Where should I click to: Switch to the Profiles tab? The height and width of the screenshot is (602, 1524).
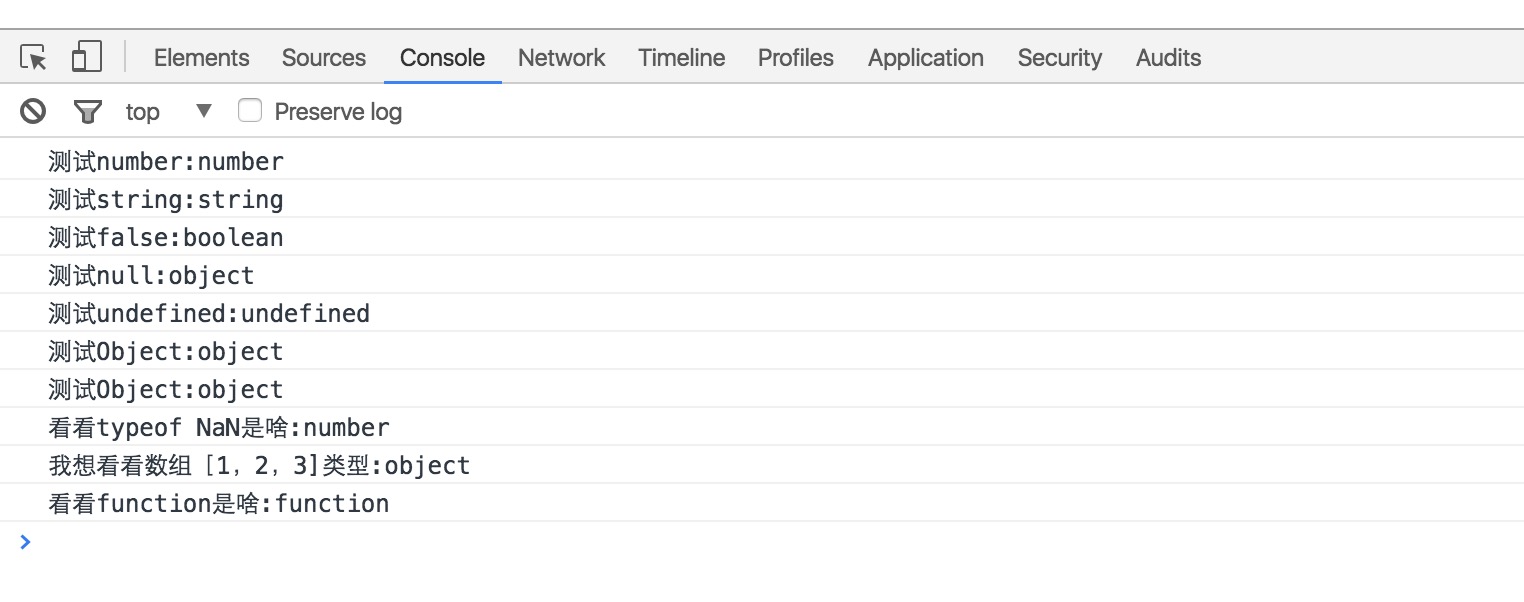pos(795,58)
